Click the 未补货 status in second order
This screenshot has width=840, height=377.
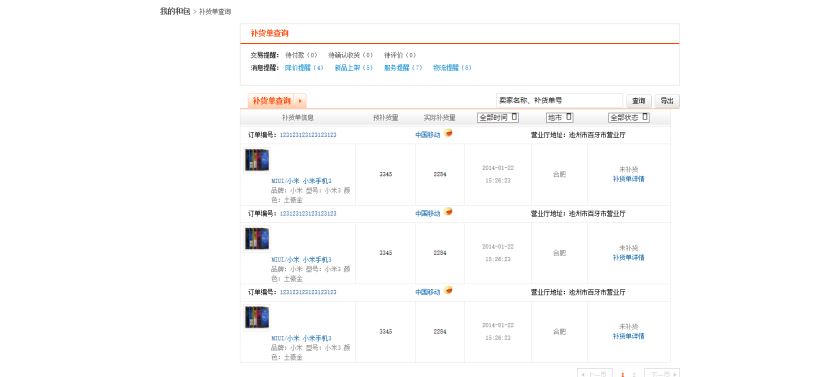coord(628,248)
